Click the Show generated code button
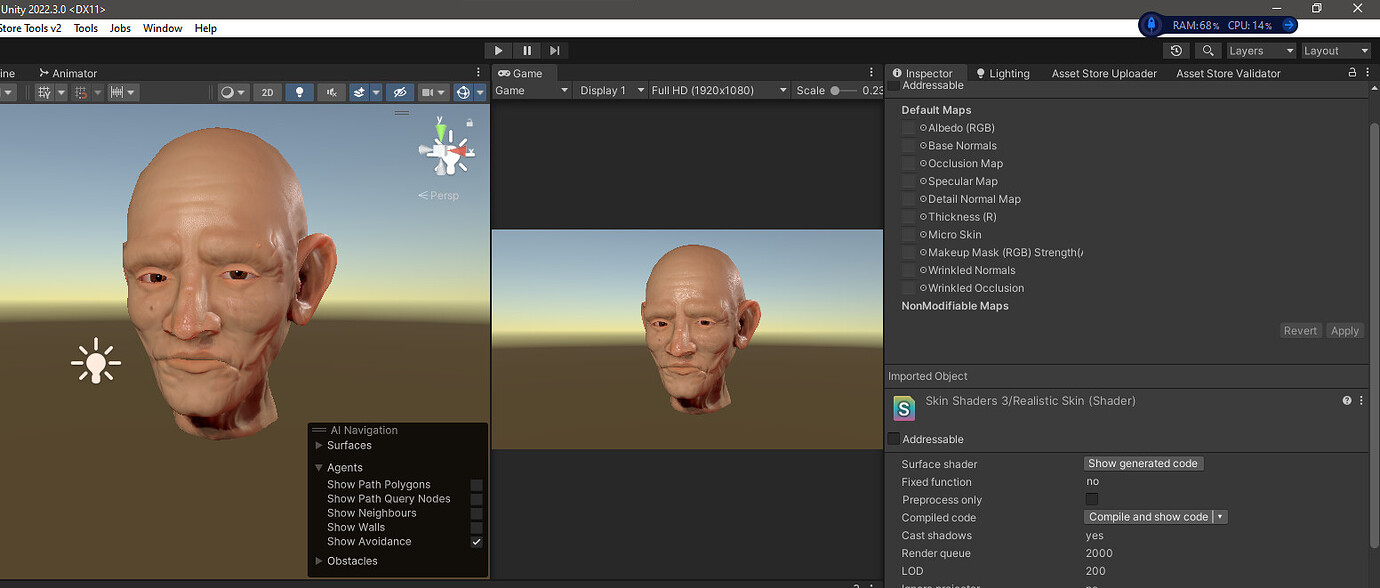 pos(1143,463)
